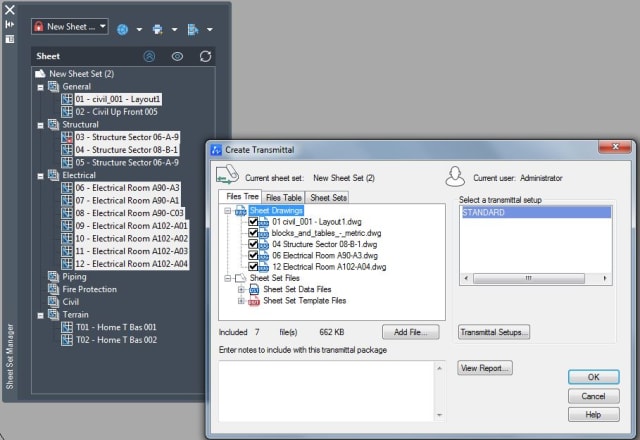Select sheet 04 - Structure Sector 08-B-1

[x=127, y=150]
